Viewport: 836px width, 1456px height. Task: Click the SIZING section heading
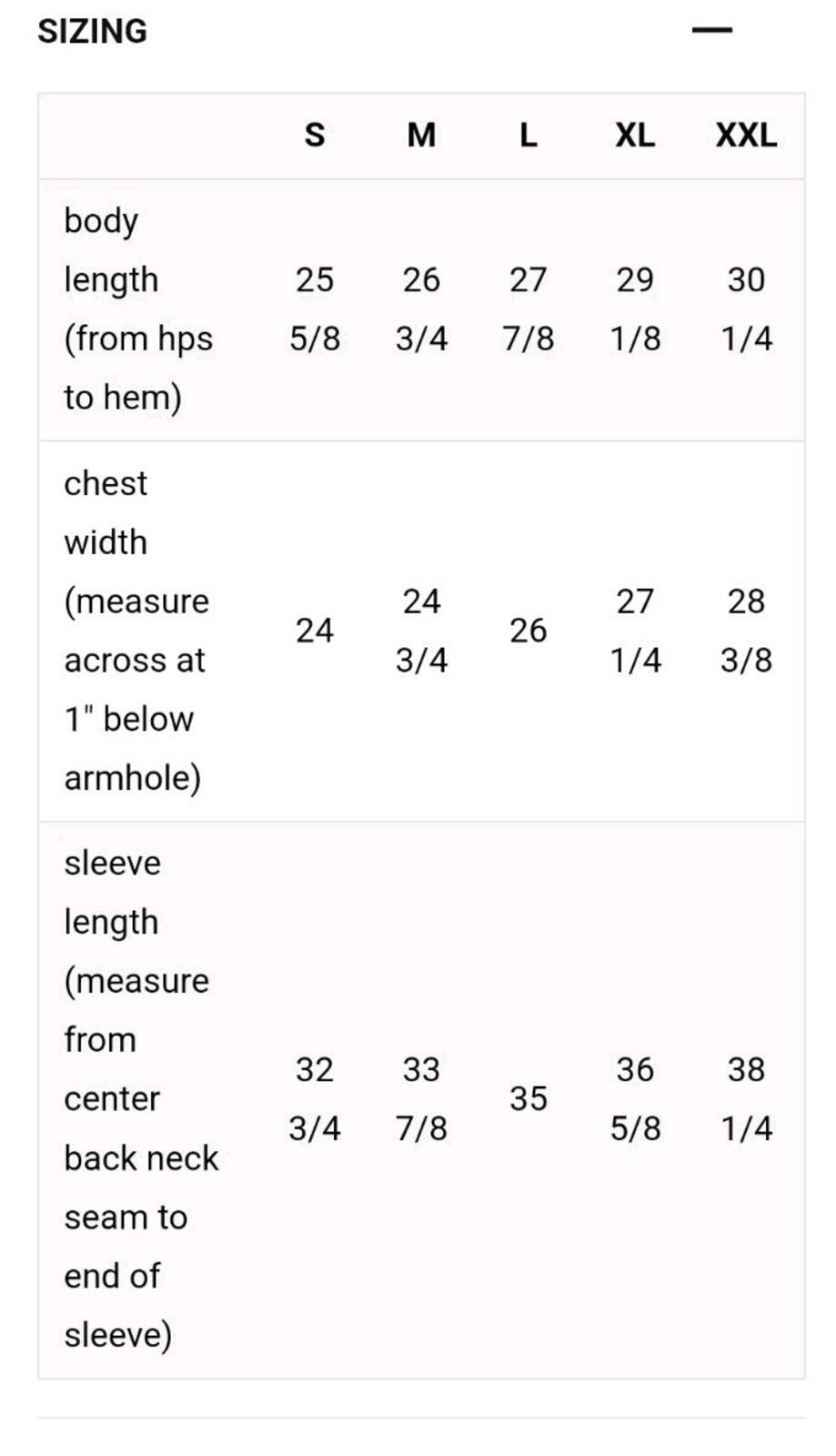[92, 31]
